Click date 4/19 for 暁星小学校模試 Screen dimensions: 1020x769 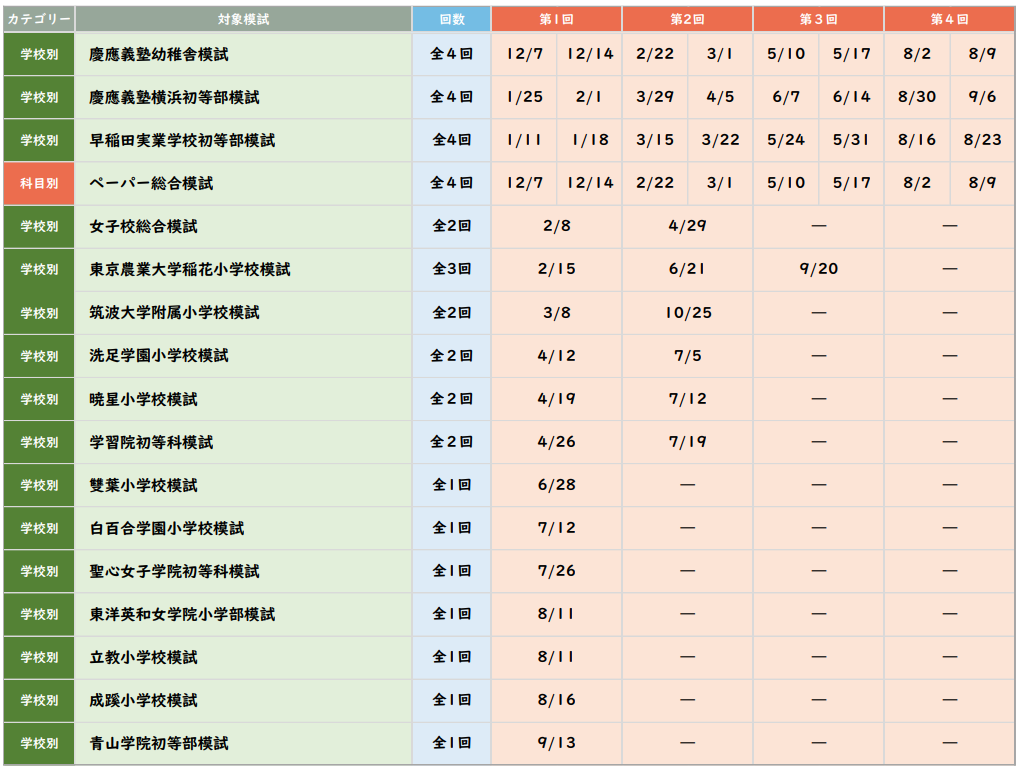tap(557, 399)
